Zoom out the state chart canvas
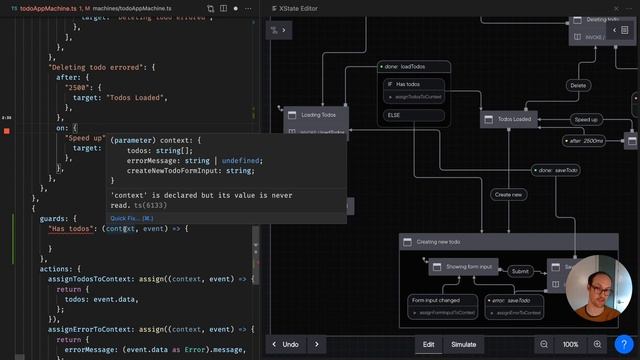Image resolution: width=640 pixels, height=360 pixels. pos(544,344)
